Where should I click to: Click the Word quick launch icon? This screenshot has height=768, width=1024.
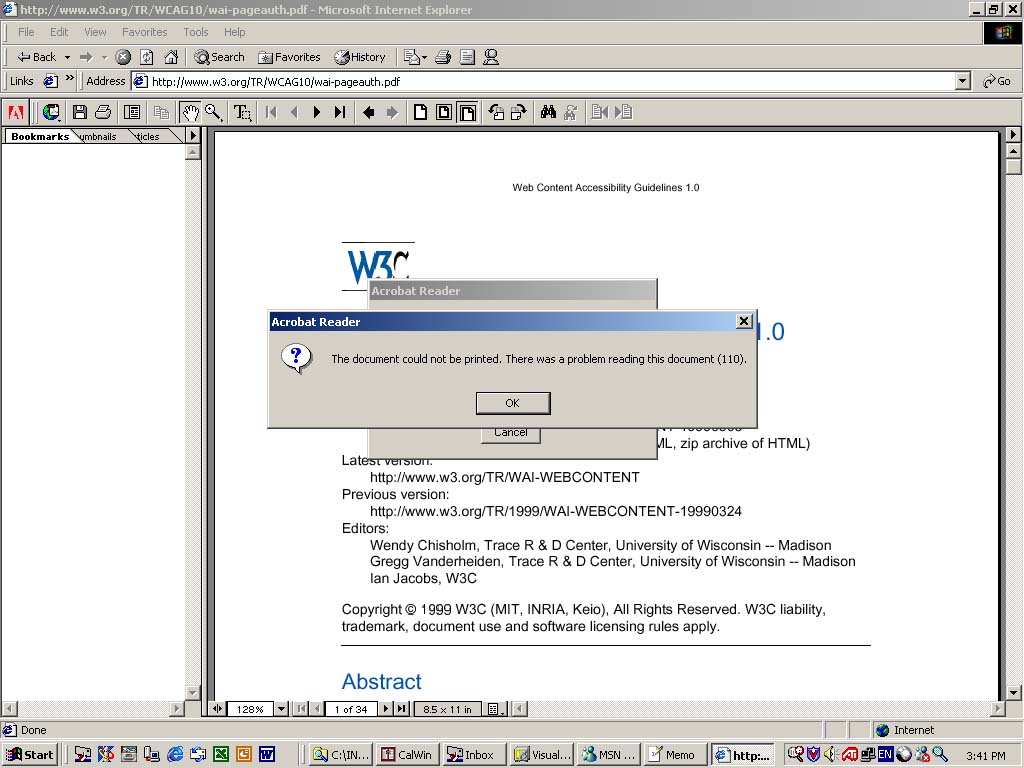[267, 754]
